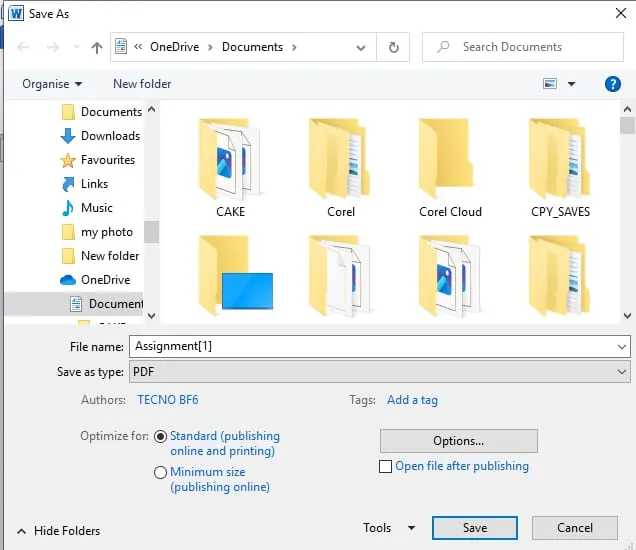Click the Forward navigation arrow

click(53, 47)
